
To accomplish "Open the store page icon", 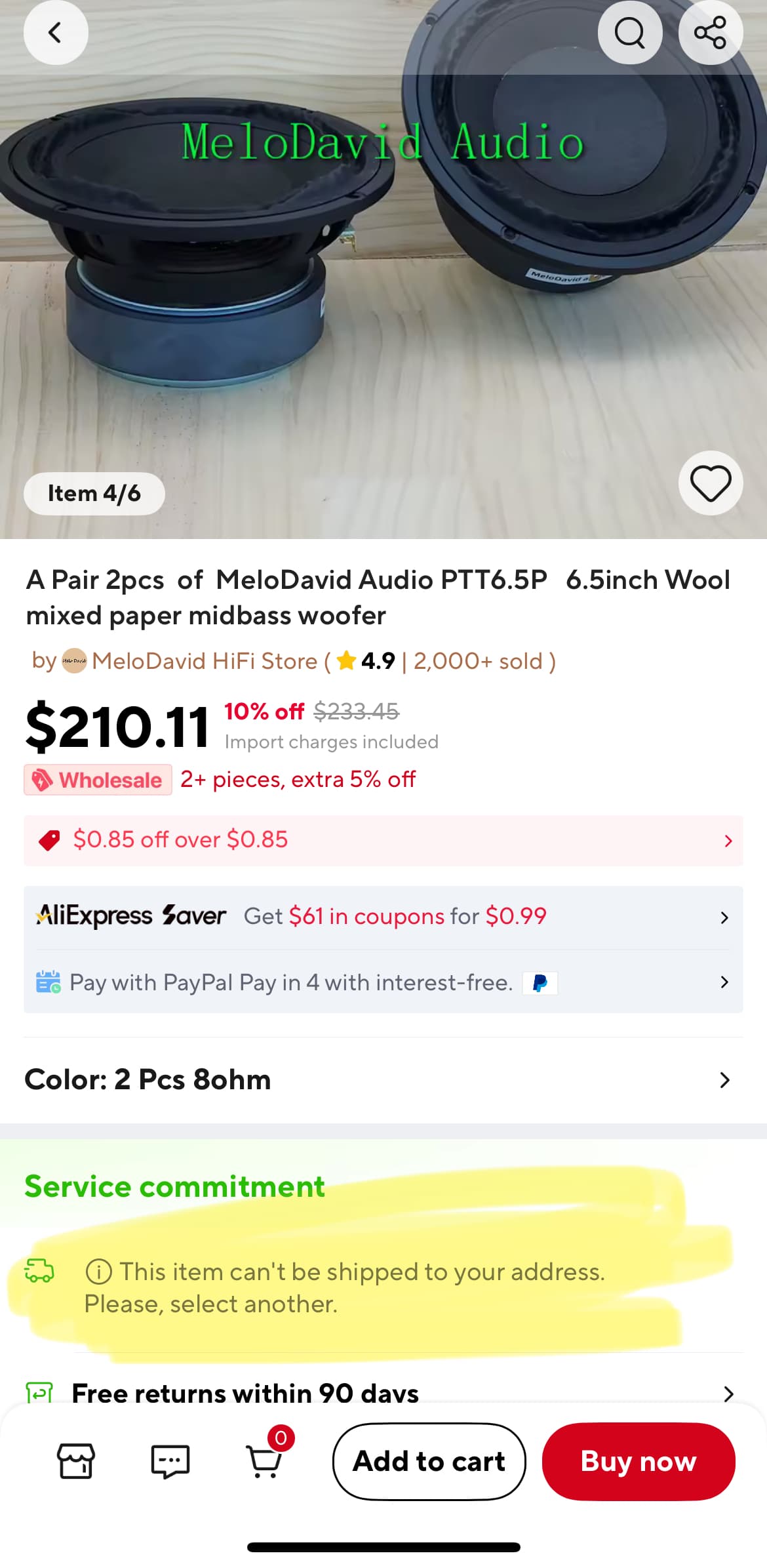I will (x=76, y=1461).
